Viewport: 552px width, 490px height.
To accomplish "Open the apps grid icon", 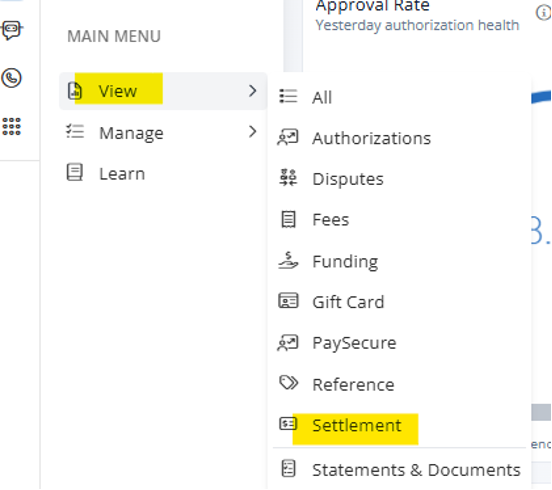I will coord(12,126).
